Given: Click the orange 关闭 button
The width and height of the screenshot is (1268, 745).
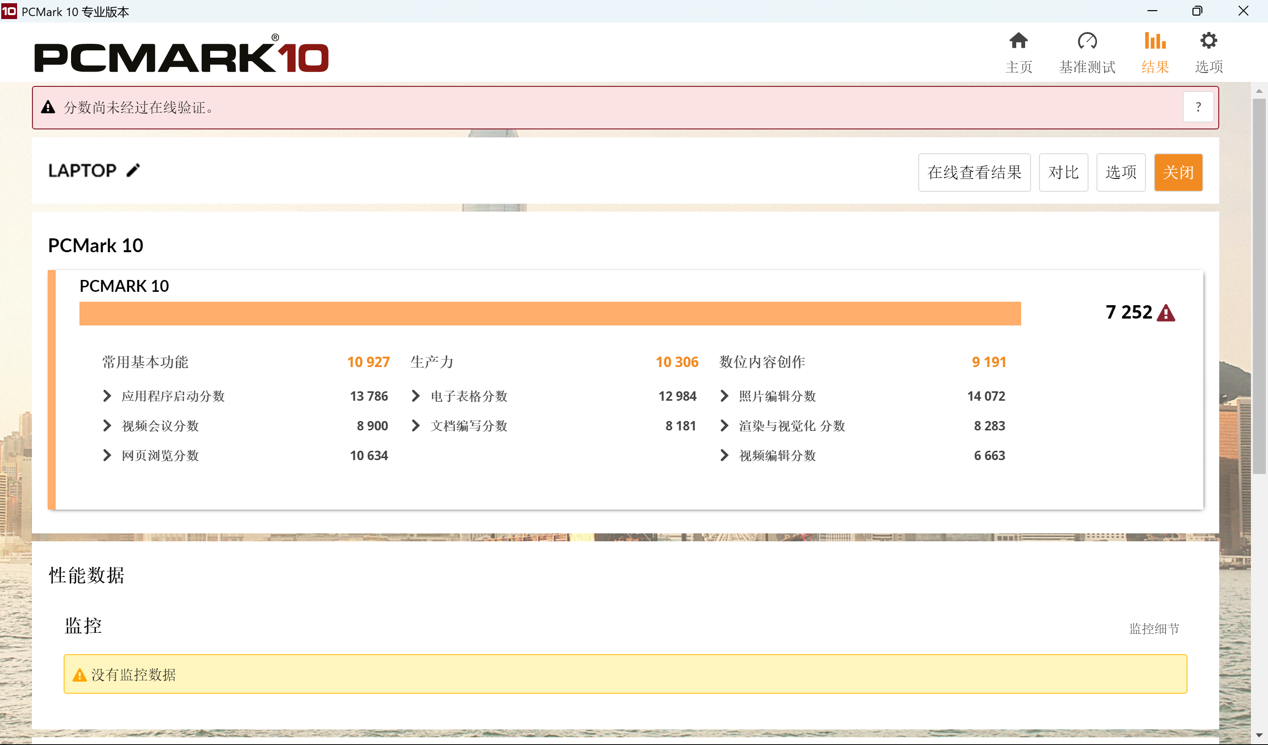Looking at the screenshot, I should (1178, 173).
